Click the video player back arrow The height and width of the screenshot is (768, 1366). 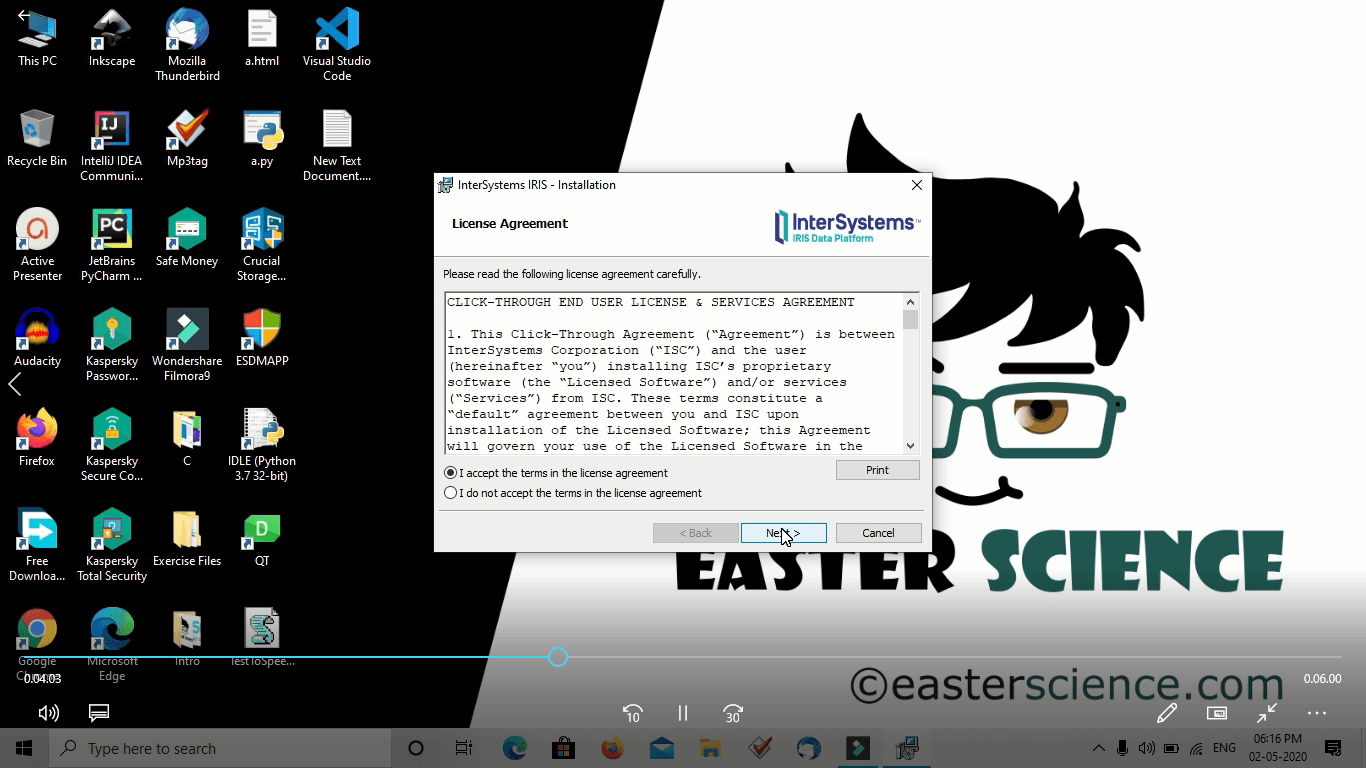24,15
